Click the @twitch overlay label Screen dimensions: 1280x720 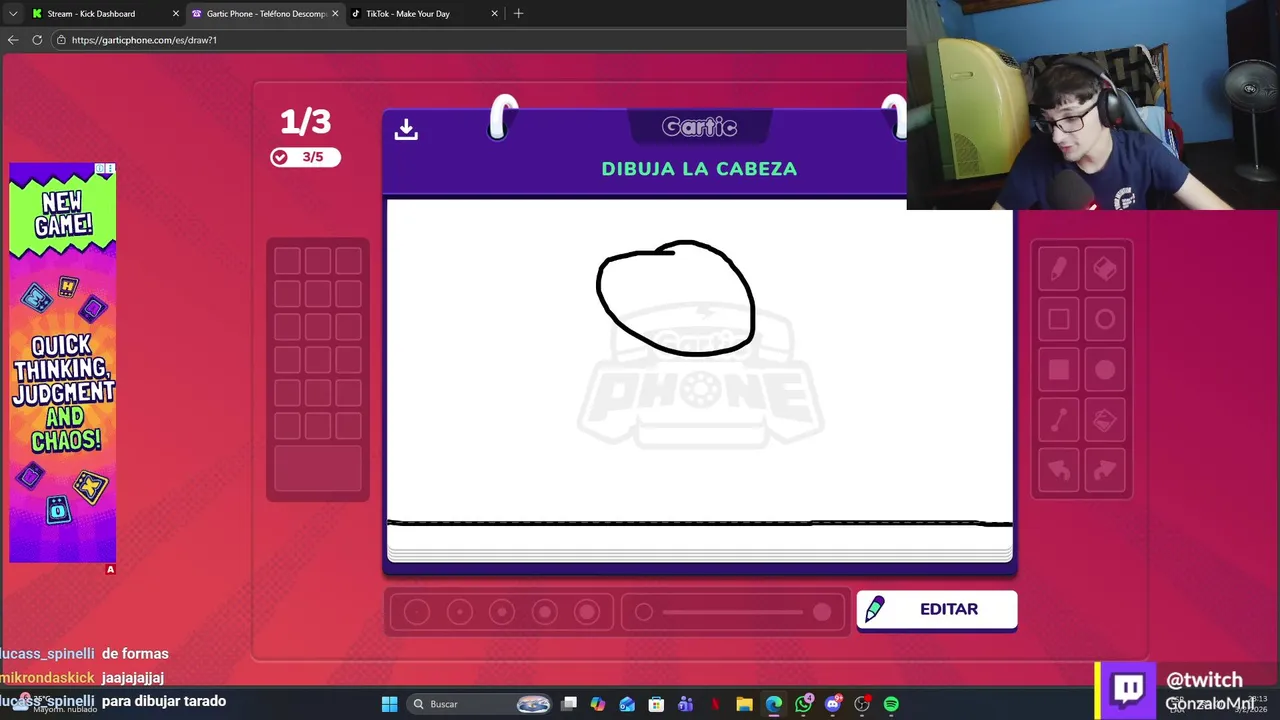[x=1204, y=680]
